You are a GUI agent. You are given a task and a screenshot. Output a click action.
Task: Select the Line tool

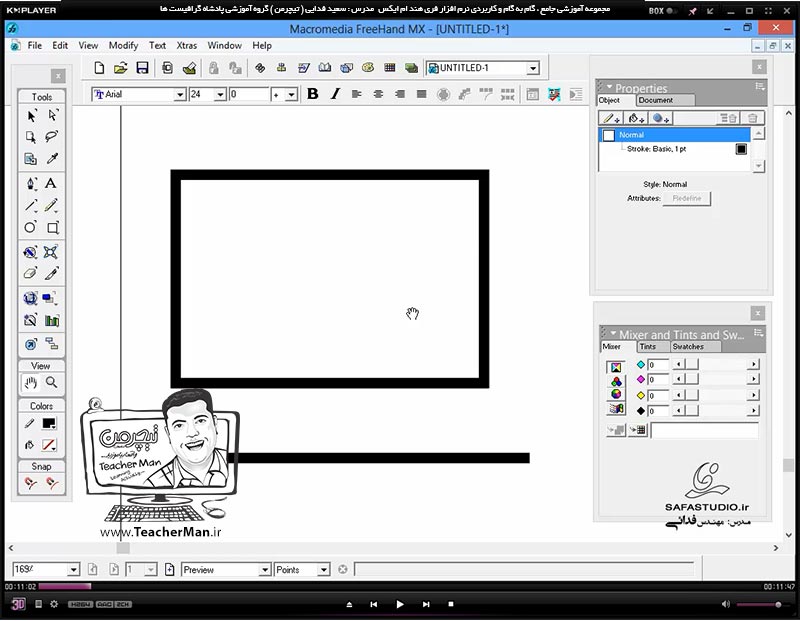31,205
